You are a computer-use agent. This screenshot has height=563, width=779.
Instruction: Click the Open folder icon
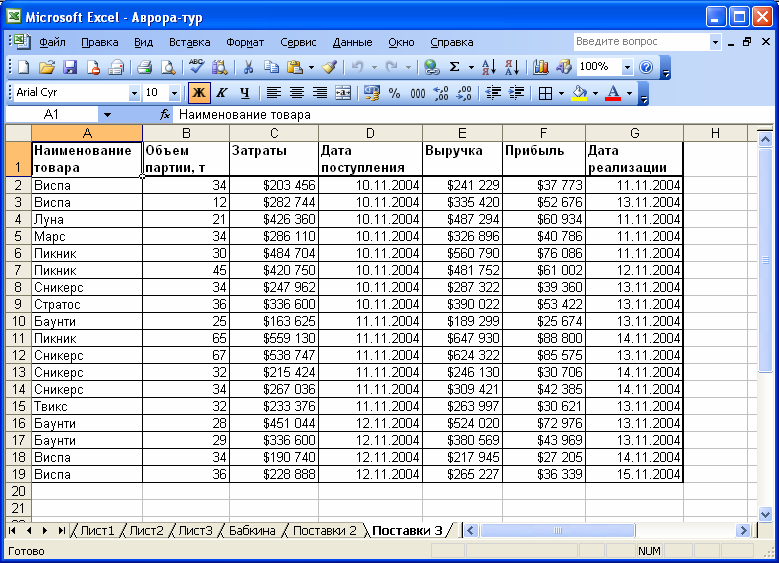pyautogui.click(x=46, y=67)
